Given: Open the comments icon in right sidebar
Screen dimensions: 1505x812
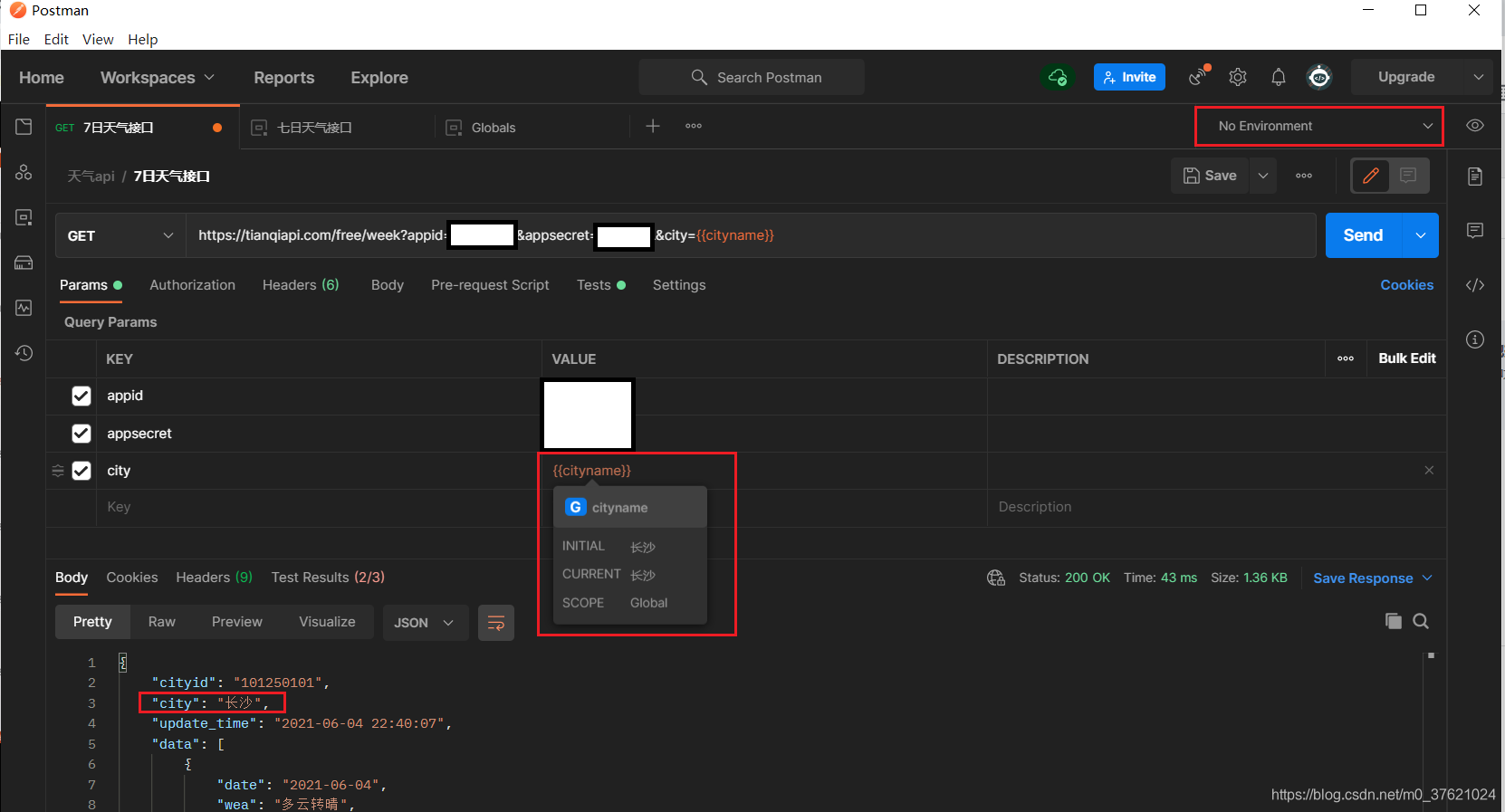Looking at the screenshot, I should pos(1475,231).
